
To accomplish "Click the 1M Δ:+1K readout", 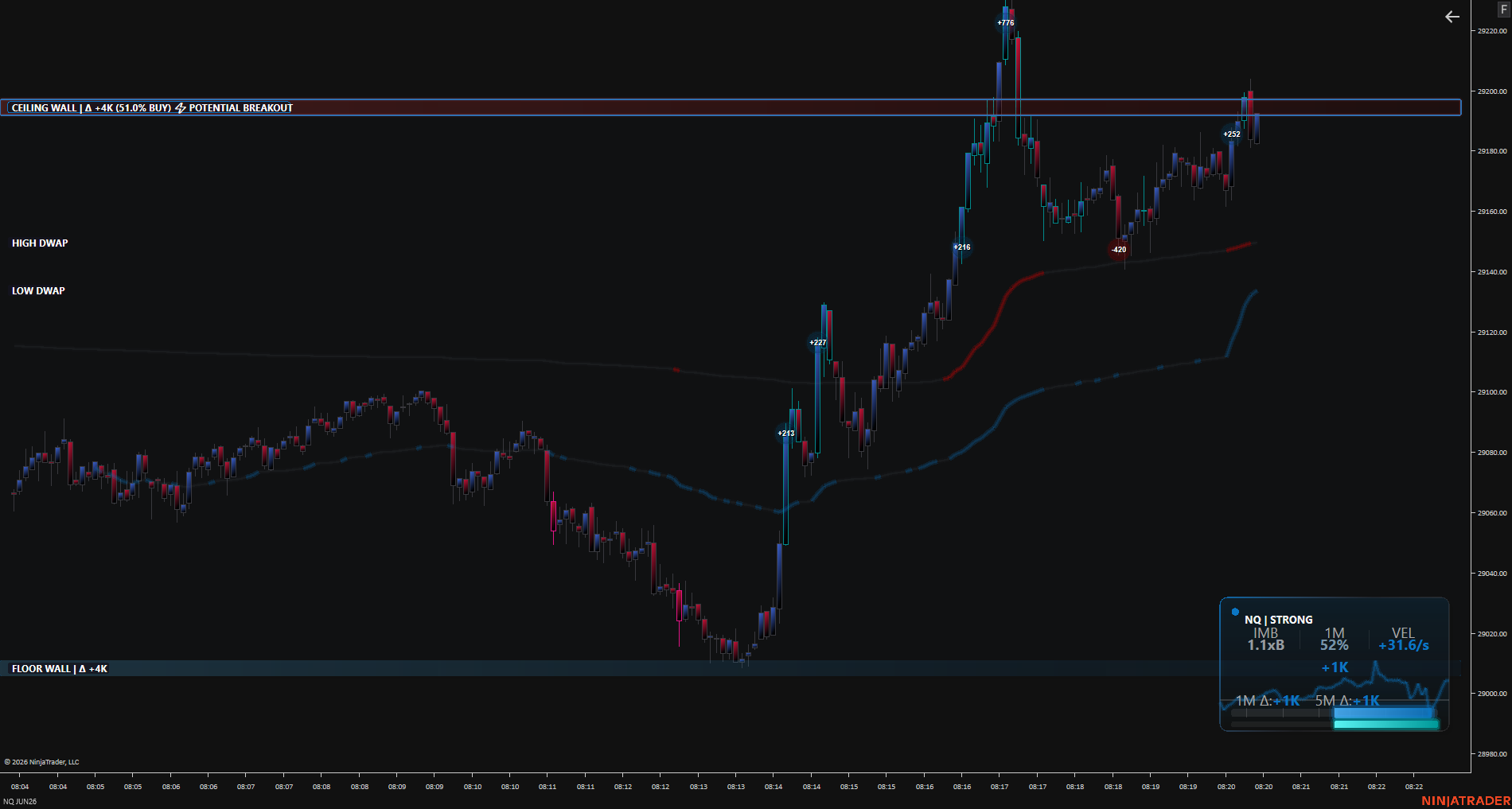I will click(1268, 701).
